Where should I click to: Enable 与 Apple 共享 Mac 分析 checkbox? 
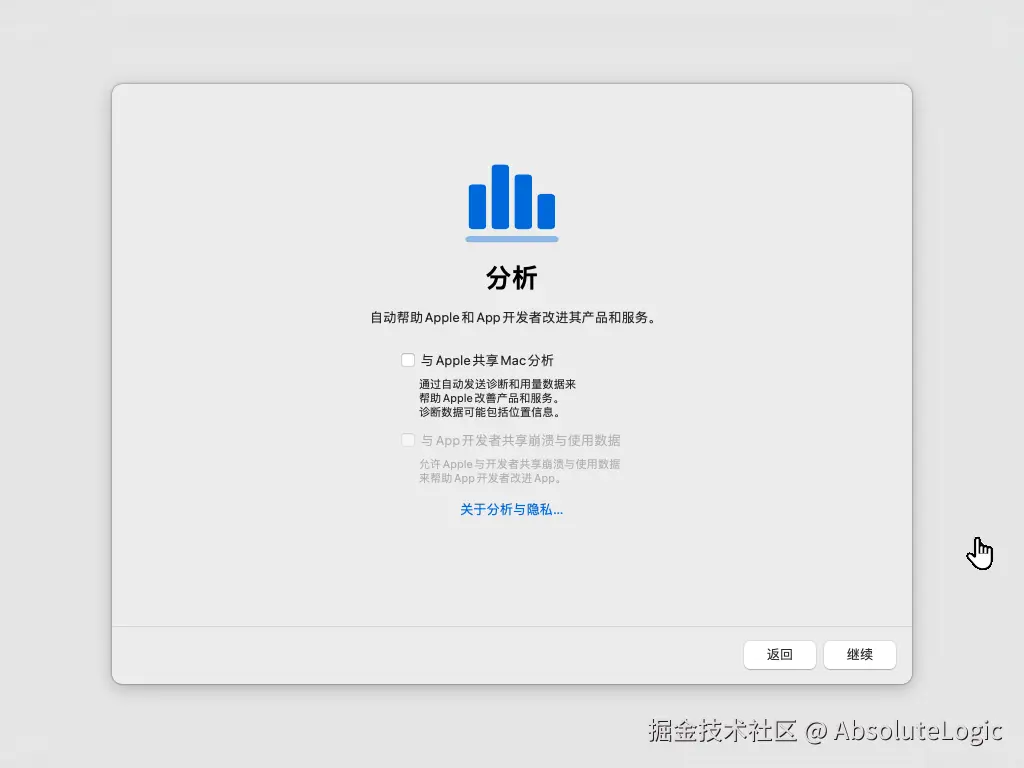pyautogui.click(x=408, y=360)
